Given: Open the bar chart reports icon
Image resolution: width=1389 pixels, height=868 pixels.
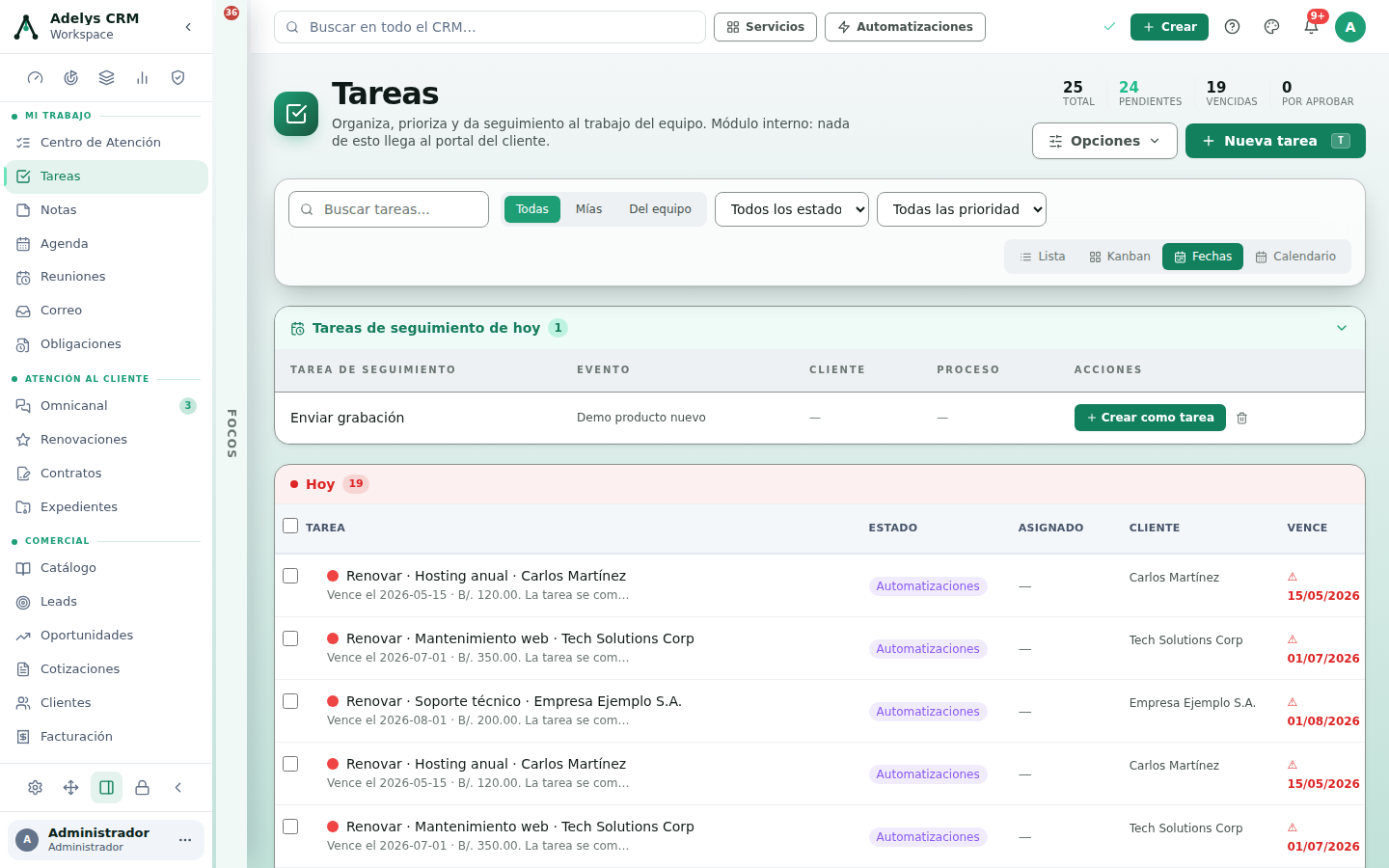Looking at the screenshot, I should 142,78.
